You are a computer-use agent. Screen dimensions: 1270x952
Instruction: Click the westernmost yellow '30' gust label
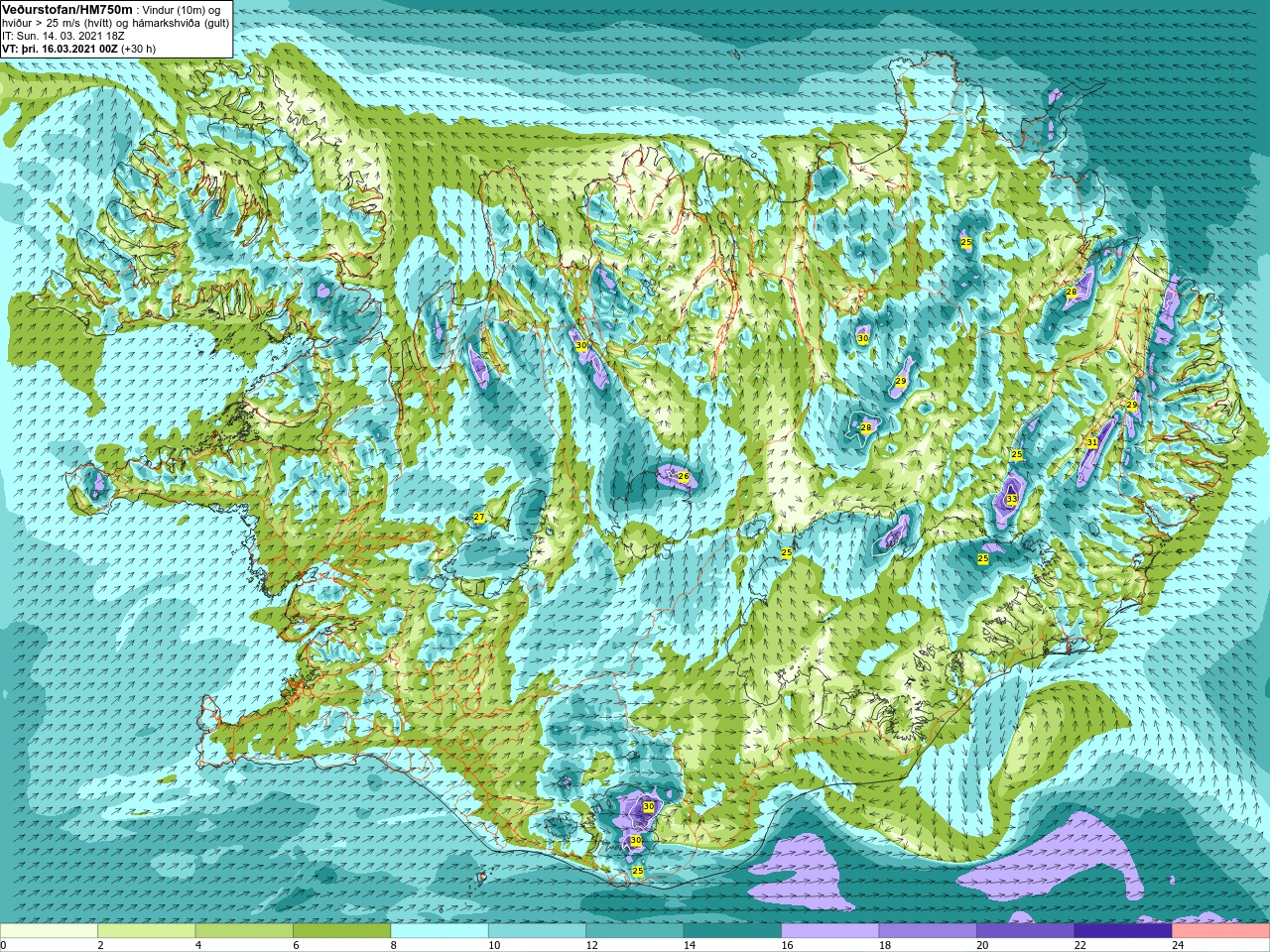coord(580,345)
